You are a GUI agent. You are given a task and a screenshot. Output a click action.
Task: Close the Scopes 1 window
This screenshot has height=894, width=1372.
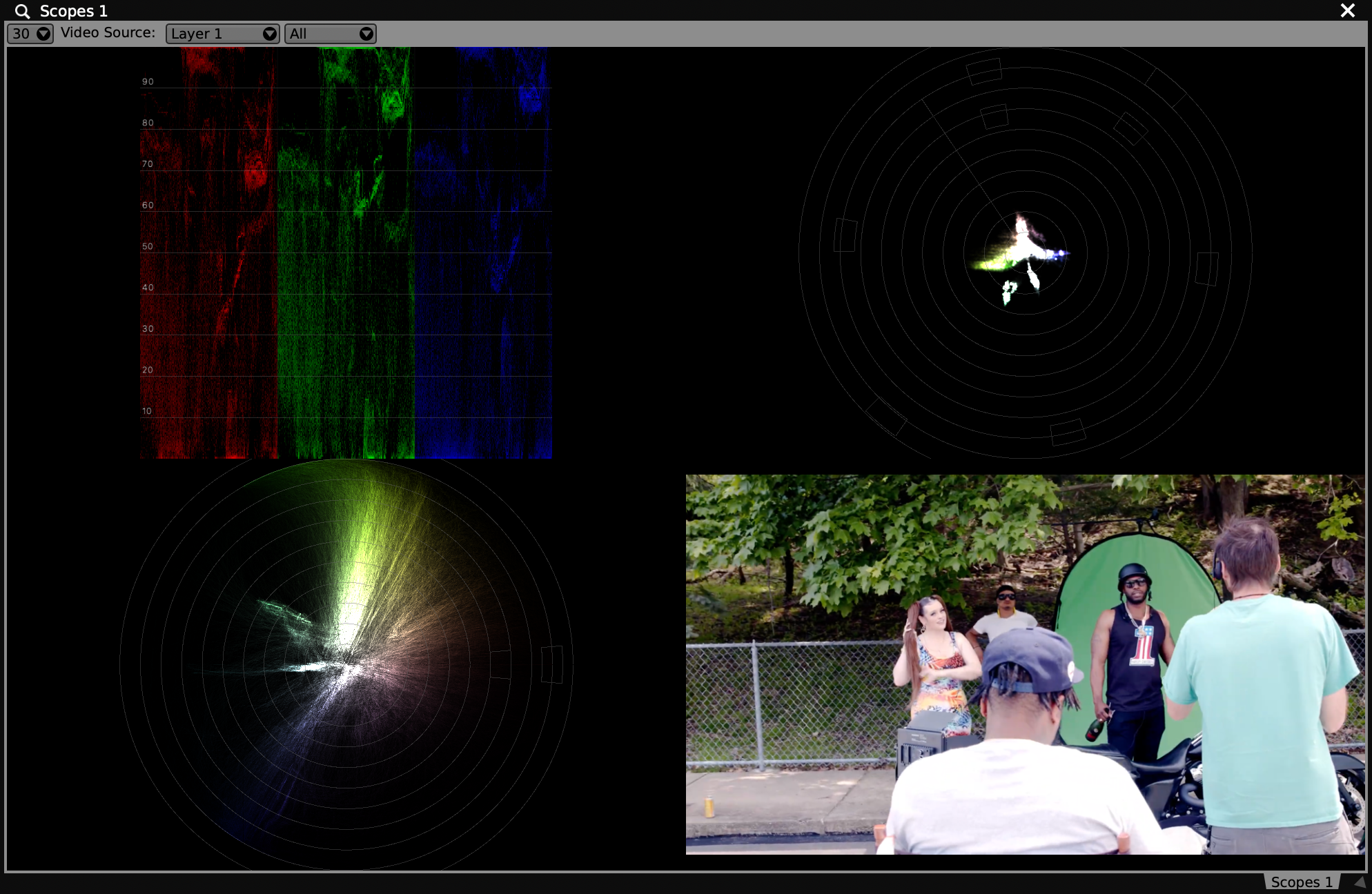coord(1347,10)
